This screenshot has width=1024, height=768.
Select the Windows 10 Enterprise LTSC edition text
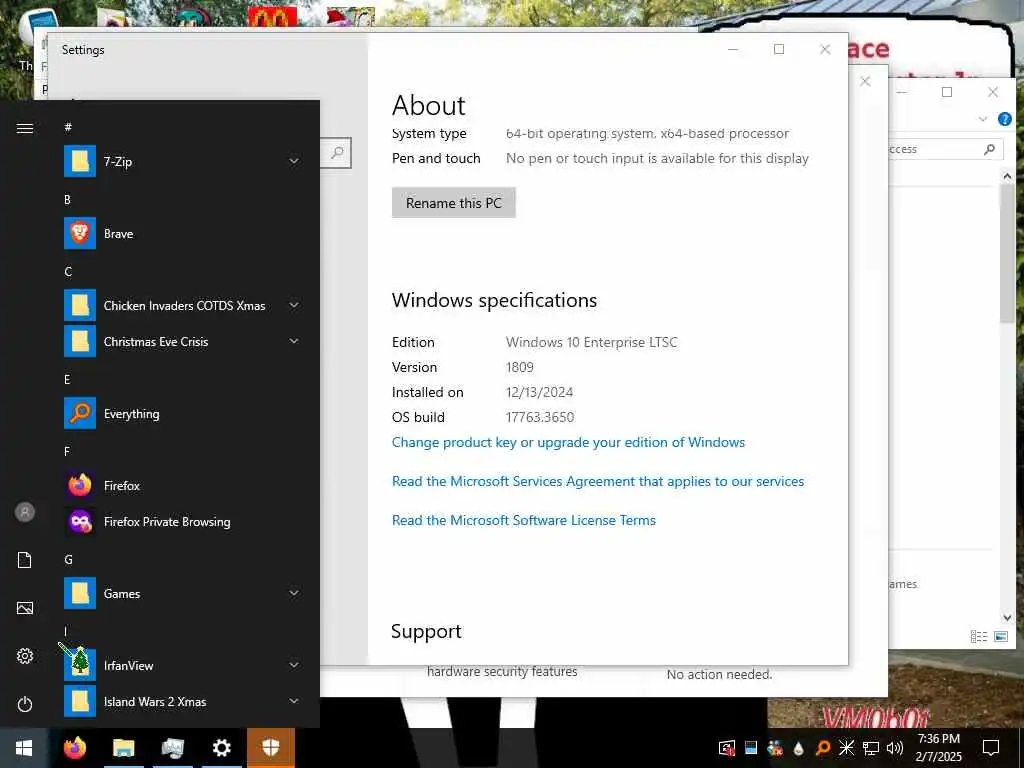pos(592,342)
